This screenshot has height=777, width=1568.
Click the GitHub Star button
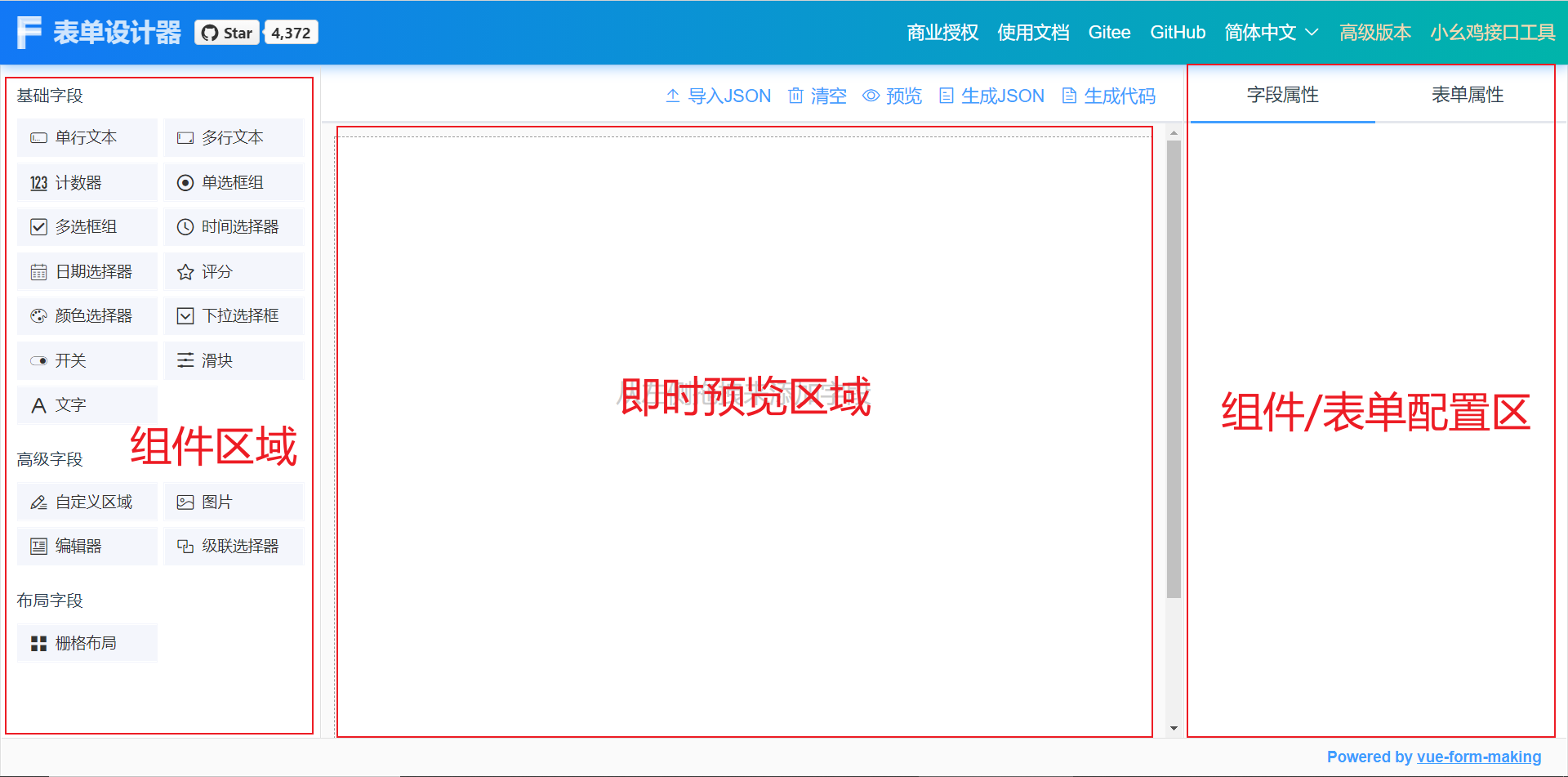coord(226,32)
